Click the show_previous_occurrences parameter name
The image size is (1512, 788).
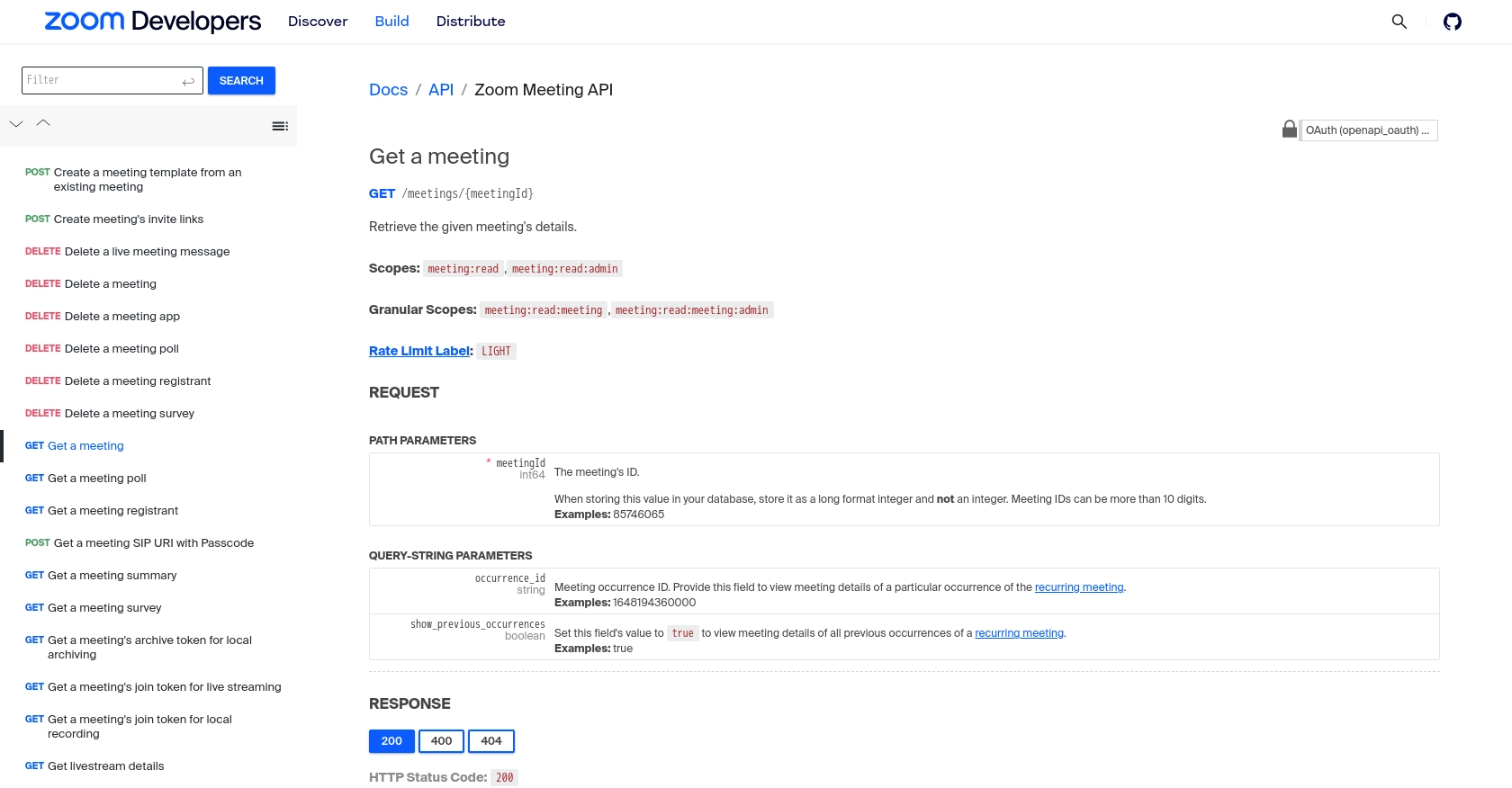pyautogui.click(x=478, y=624)
